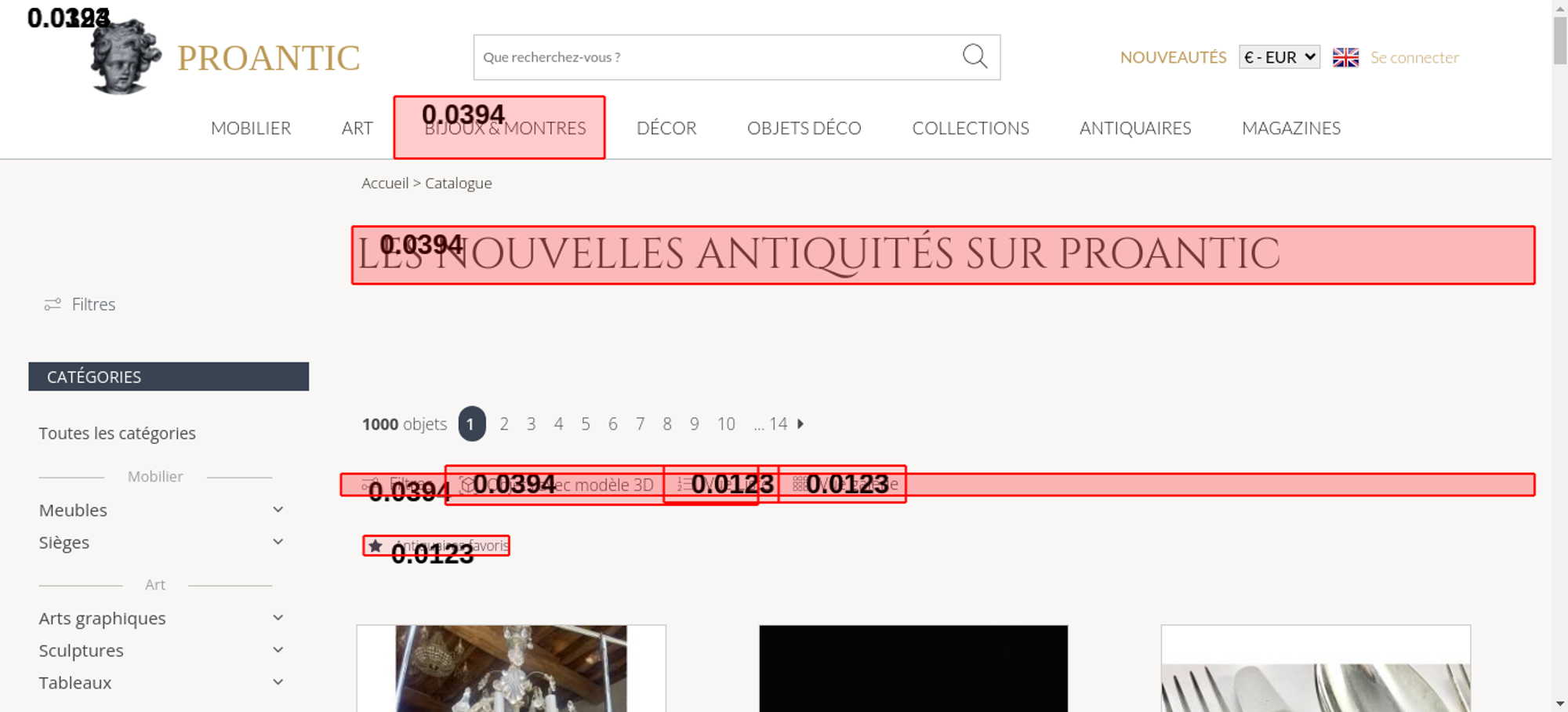
Task: Expand the Sculptures category
Action: click(x=278, y=650)
